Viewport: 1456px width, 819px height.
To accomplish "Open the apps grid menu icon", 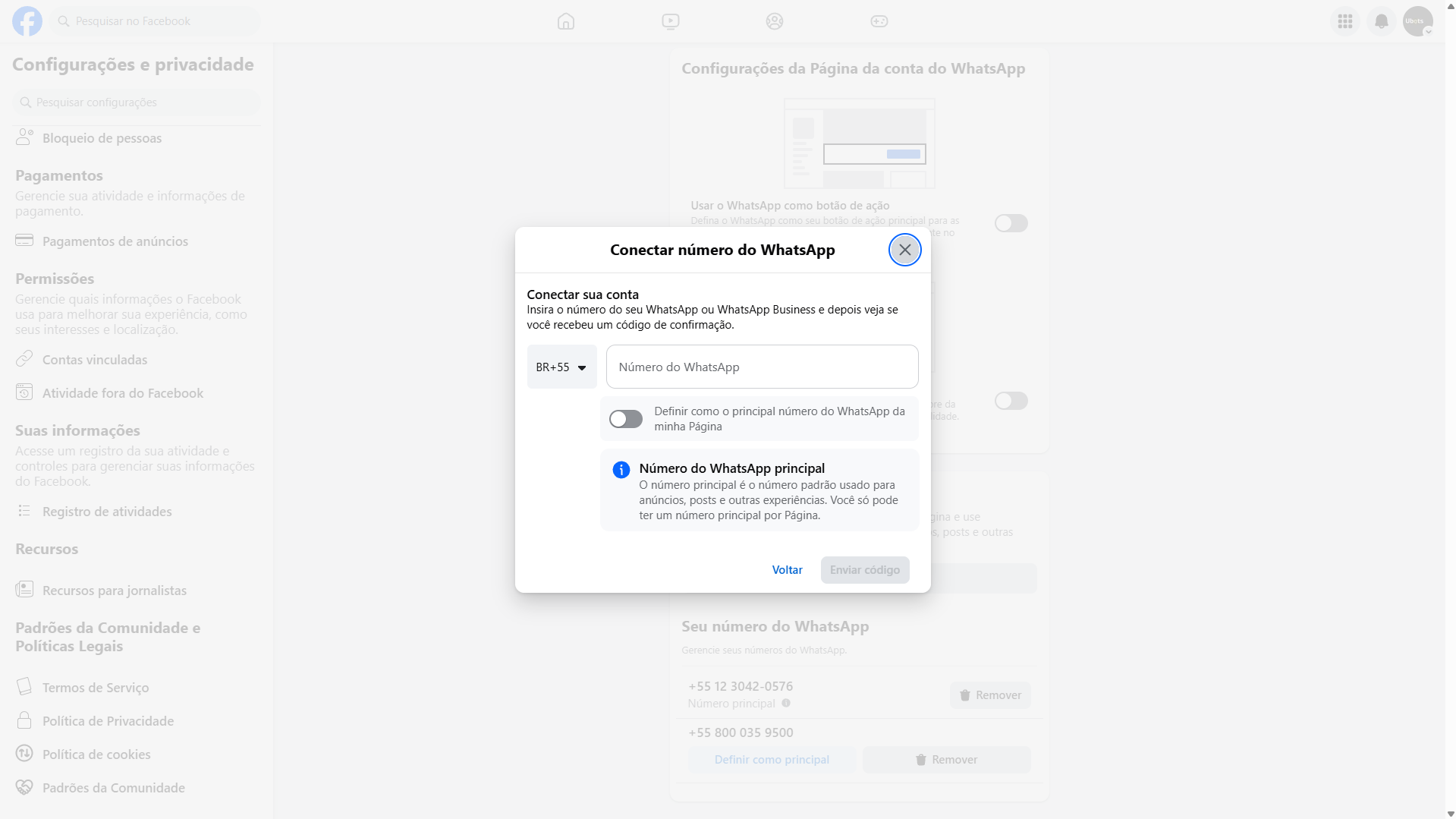I will point(1345,21).
